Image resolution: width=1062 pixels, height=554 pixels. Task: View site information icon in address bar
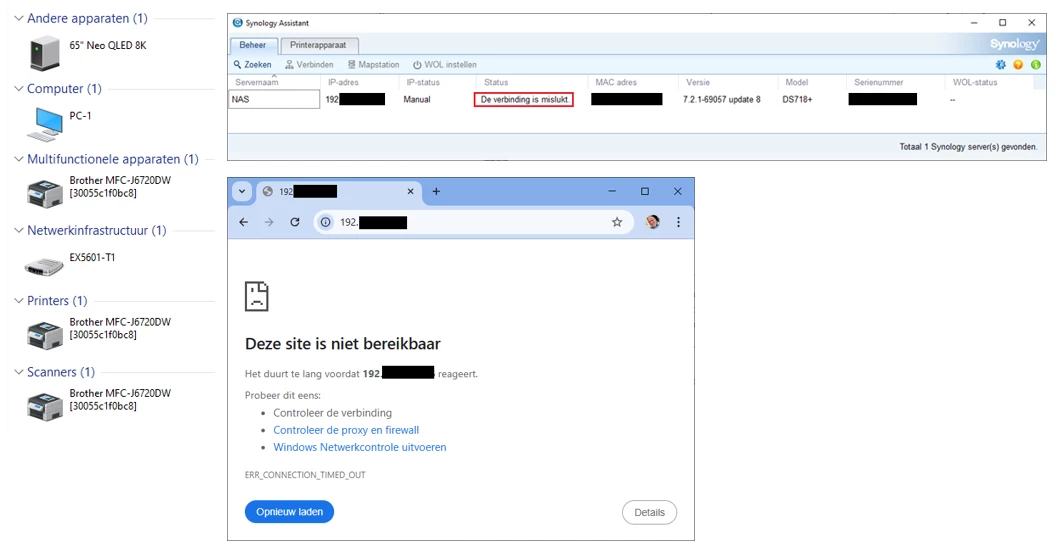(326, 222)
